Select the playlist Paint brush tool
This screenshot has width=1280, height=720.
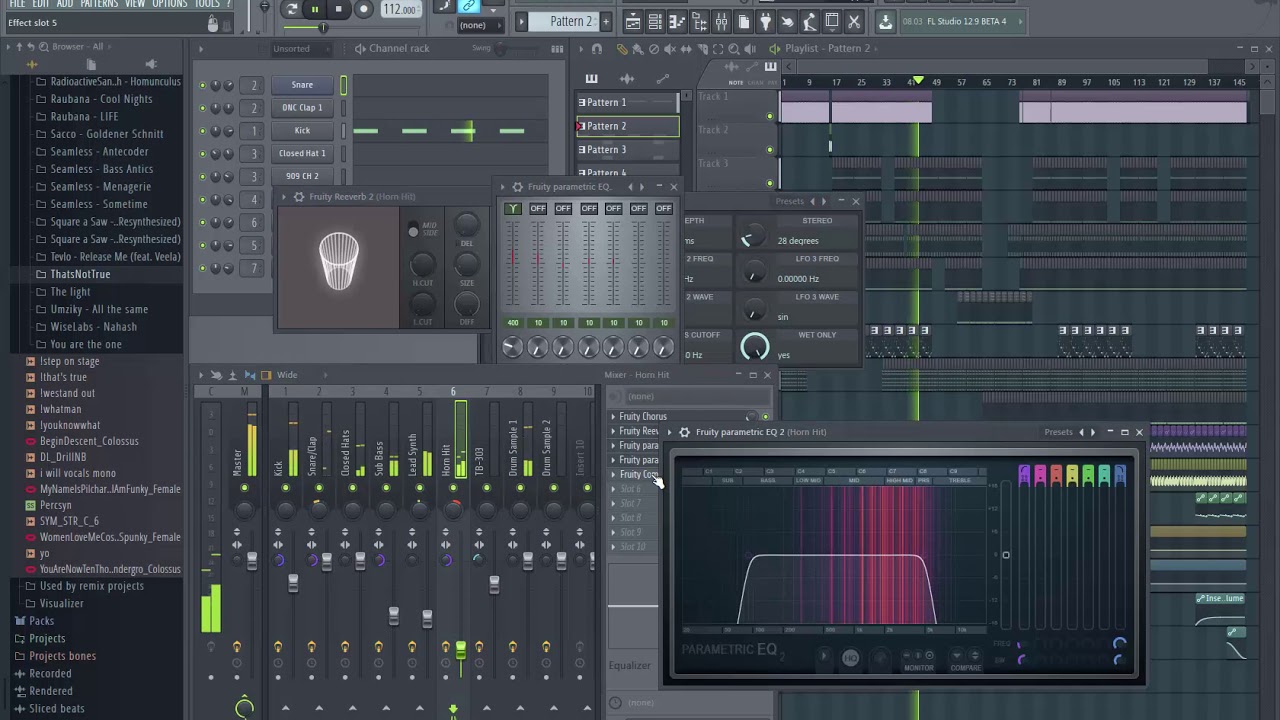click(638, 48)
